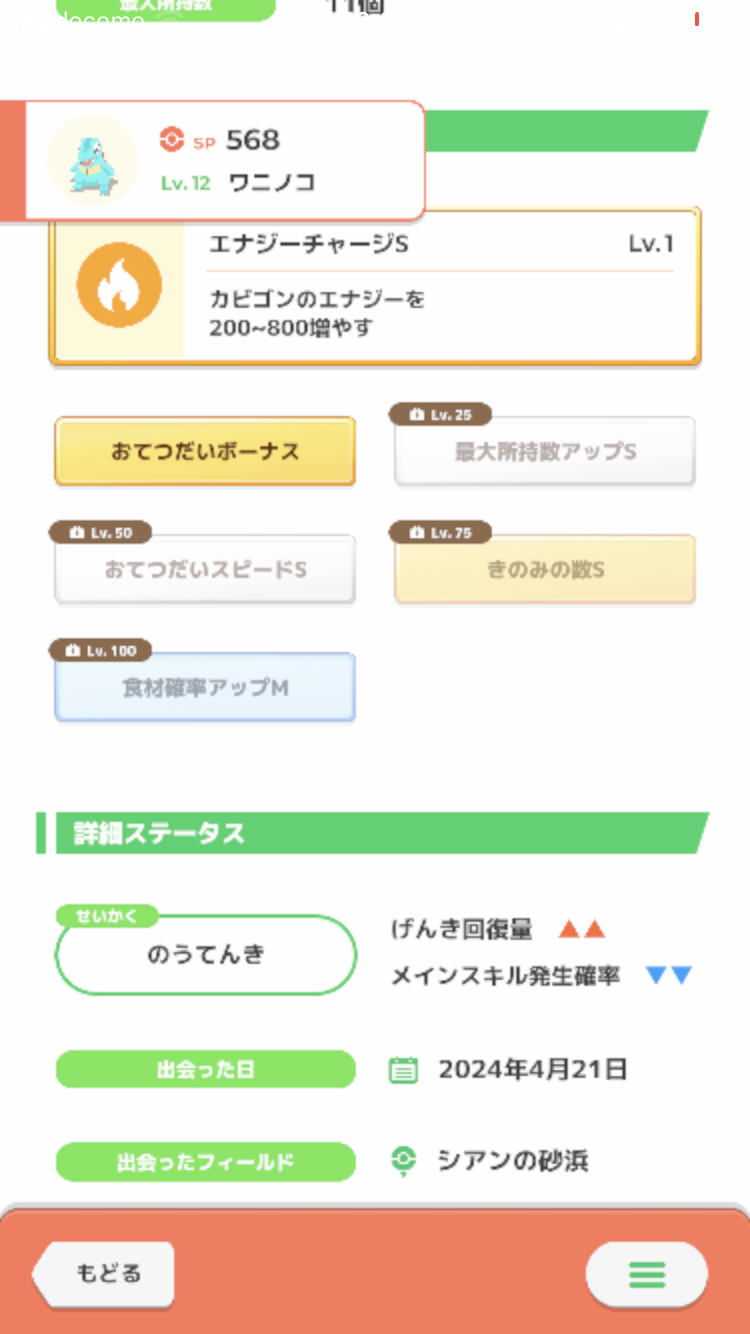Tap the SP Poké Ball icon
The image size is (750, 1334).
tap(172, 140)
